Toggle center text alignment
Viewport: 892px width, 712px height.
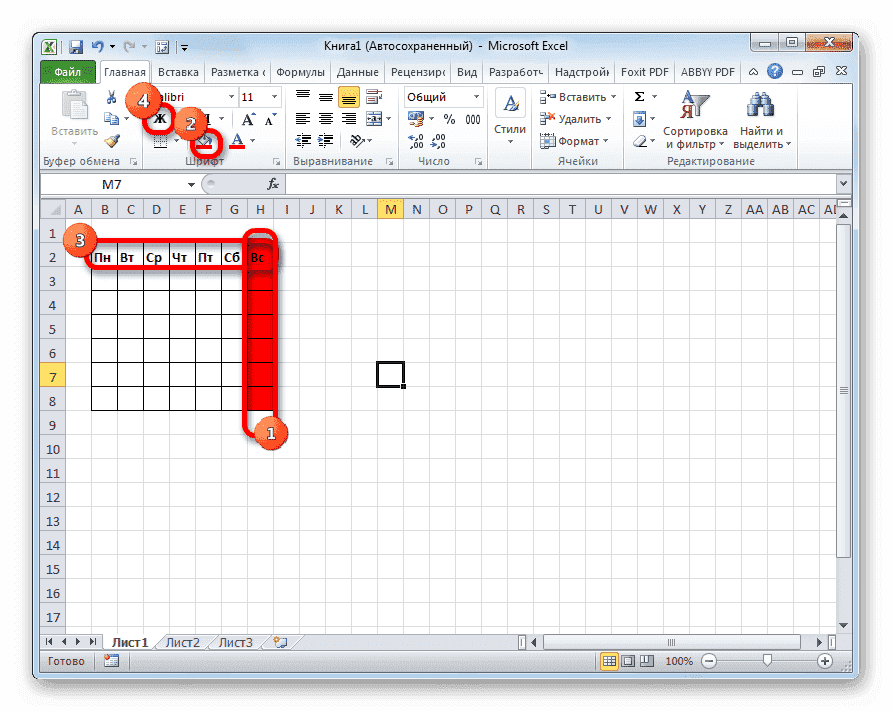(x=324, y=118)
